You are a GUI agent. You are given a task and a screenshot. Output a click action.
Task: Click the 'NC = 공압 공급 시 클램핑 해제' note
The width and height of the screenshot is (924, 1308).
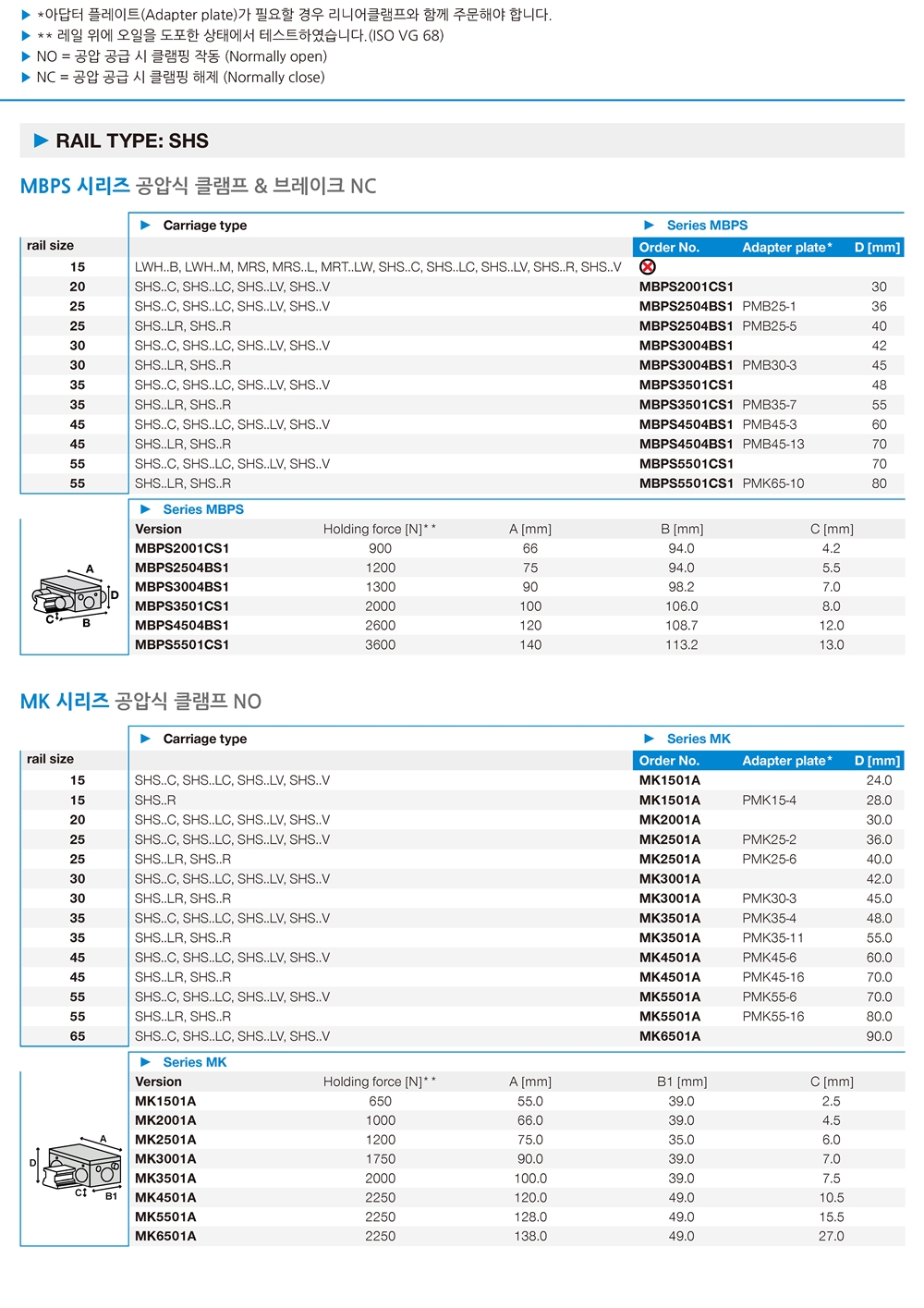coord(180,78)
